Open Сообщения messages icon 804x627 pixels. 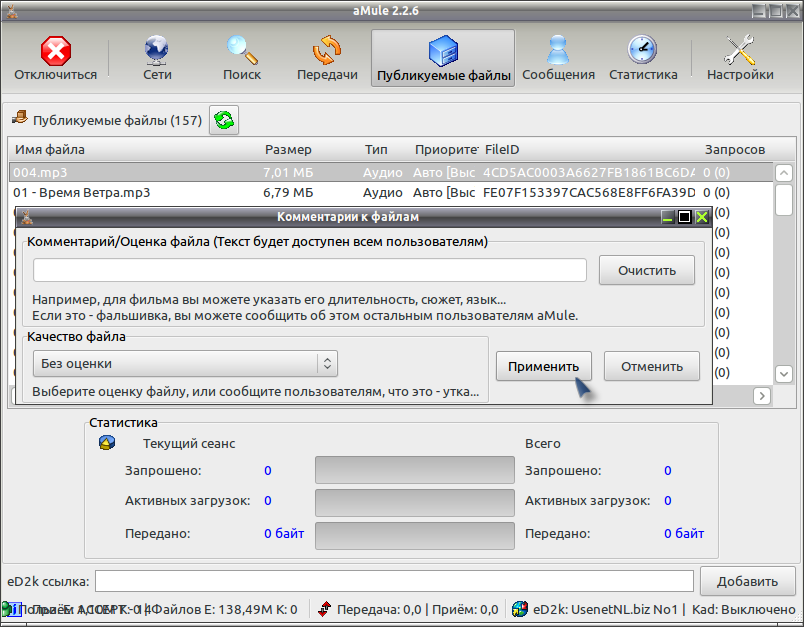point(557,50)
